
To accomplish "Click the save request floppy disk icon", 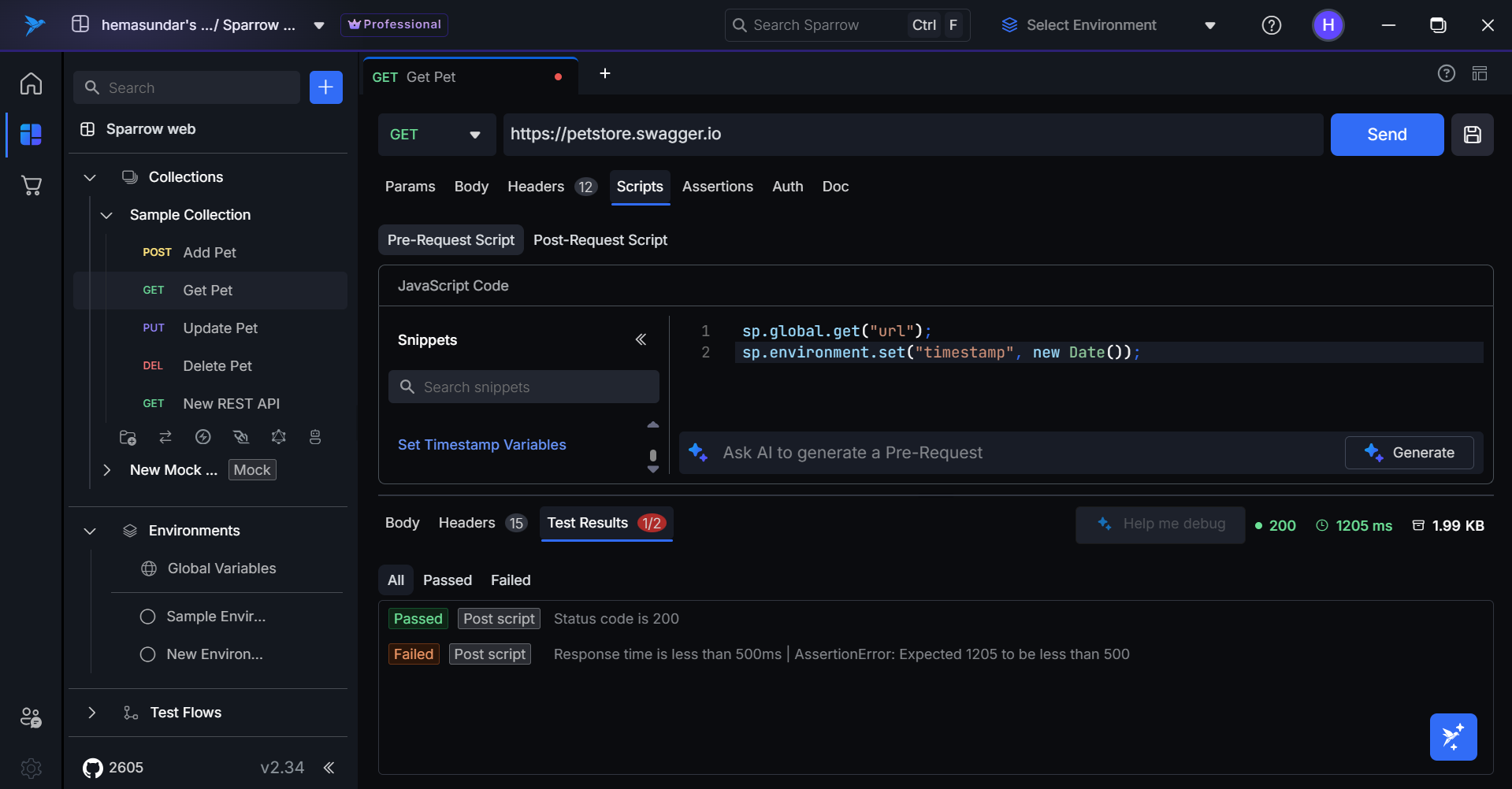I will click(1472, 135).
